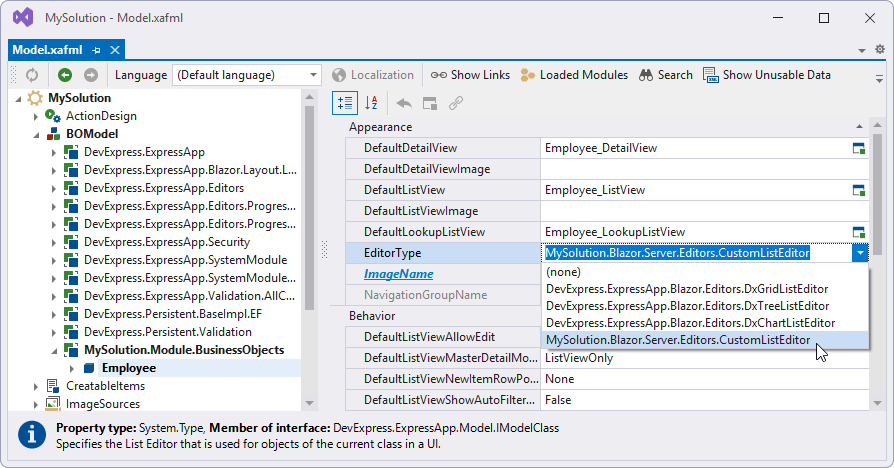This screenshot has height=468, width=894.
Task: Click the ListViewOnly value cell
Action: pyautogui.click(x=704, y=358)
